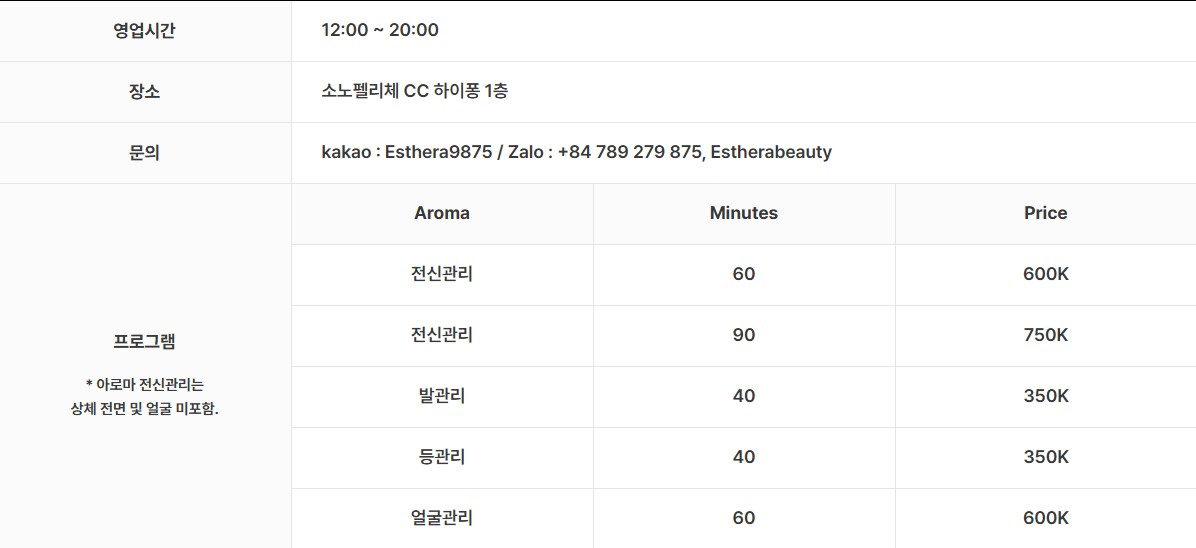Click the Aroma column header
The image size is (1196, 548).
click(x=442, y=214)
